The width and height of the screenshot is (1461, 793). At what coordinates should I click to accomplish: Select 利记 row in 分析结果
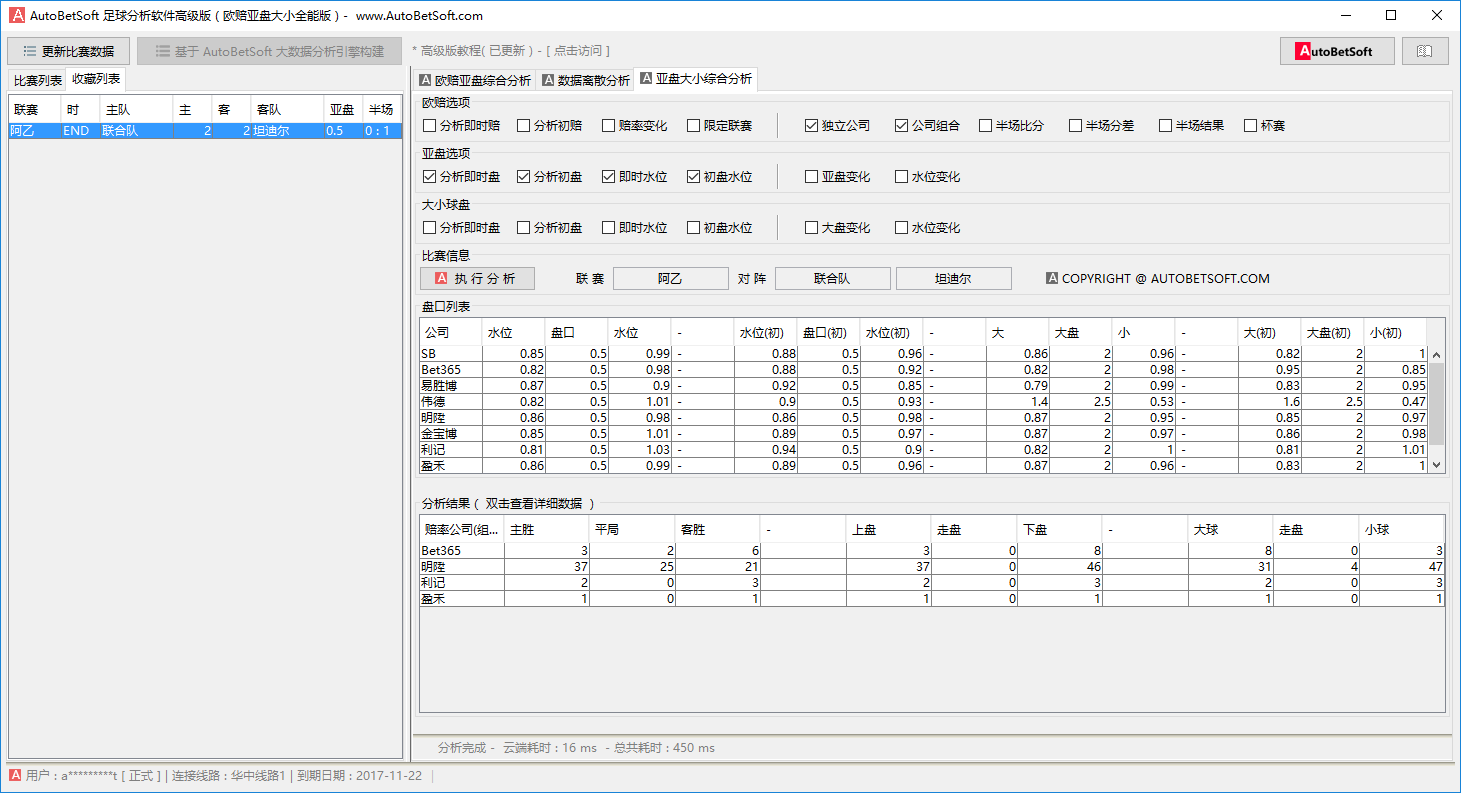click(x=932, y=583)
